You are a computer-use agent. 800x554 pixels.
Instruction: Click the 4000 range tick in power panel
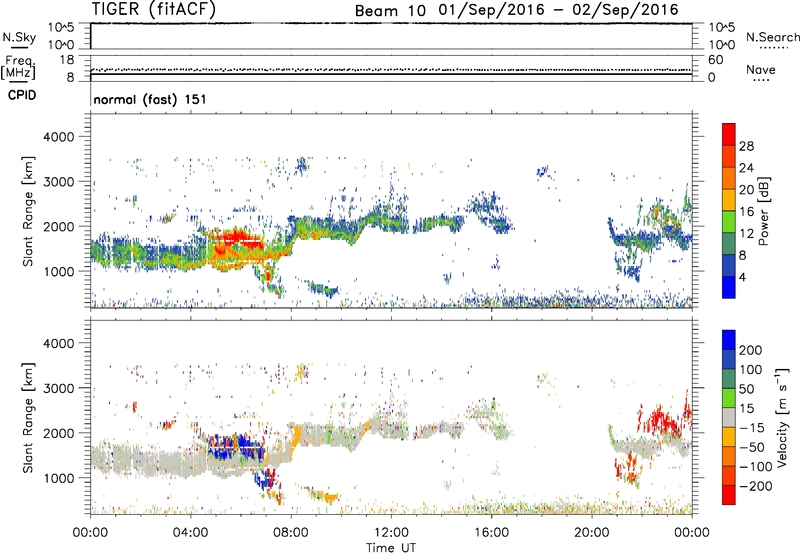(58, 137)
